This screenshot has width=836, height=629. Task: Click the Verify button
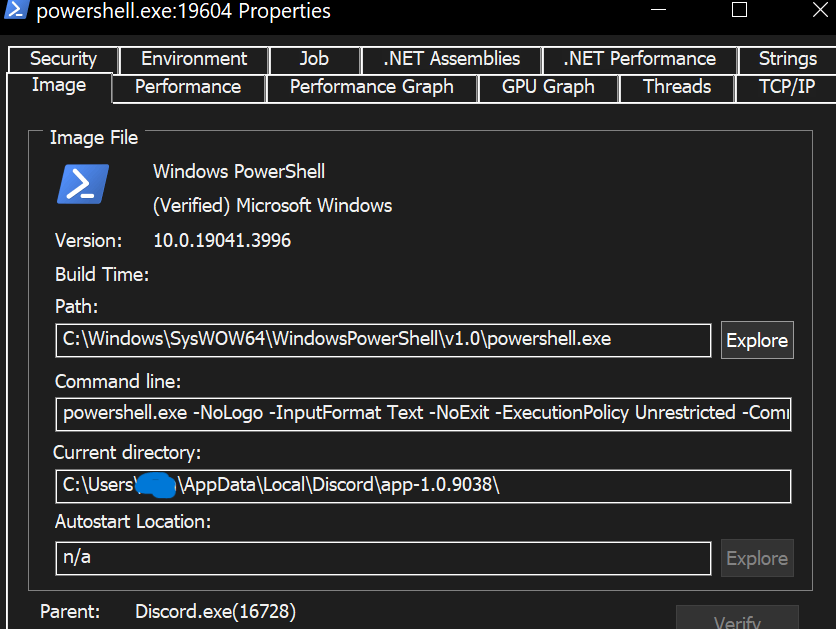coord(737,618)
